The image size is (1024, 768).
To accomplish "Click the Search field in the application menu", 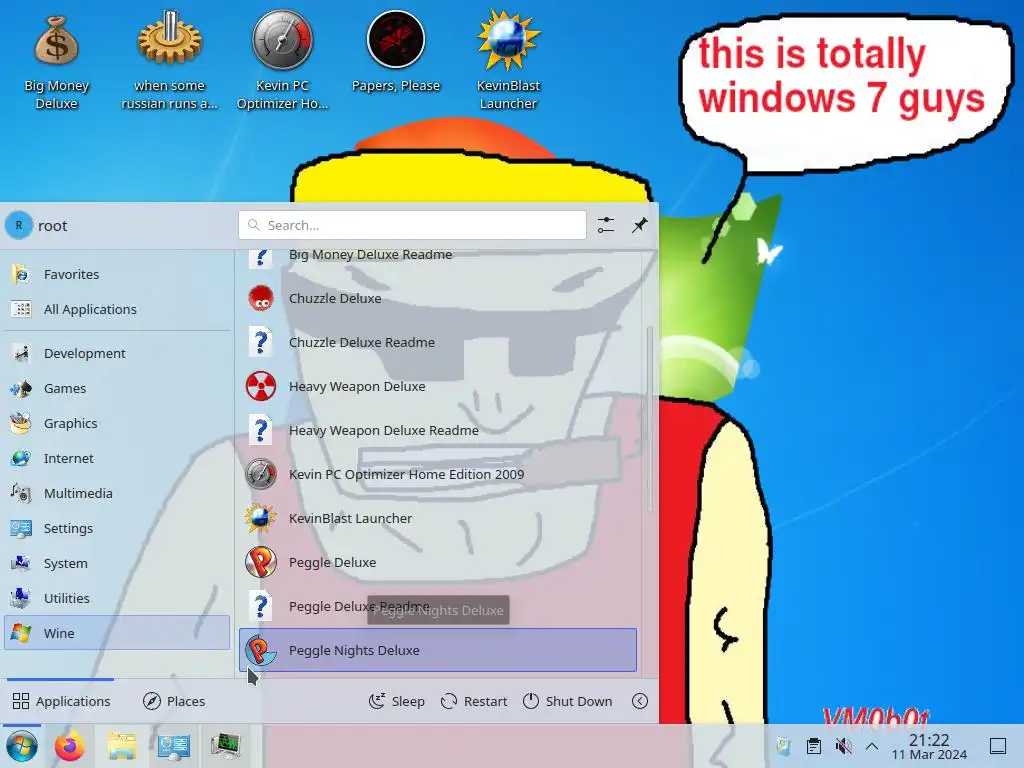I will click(x=412, y=225).
